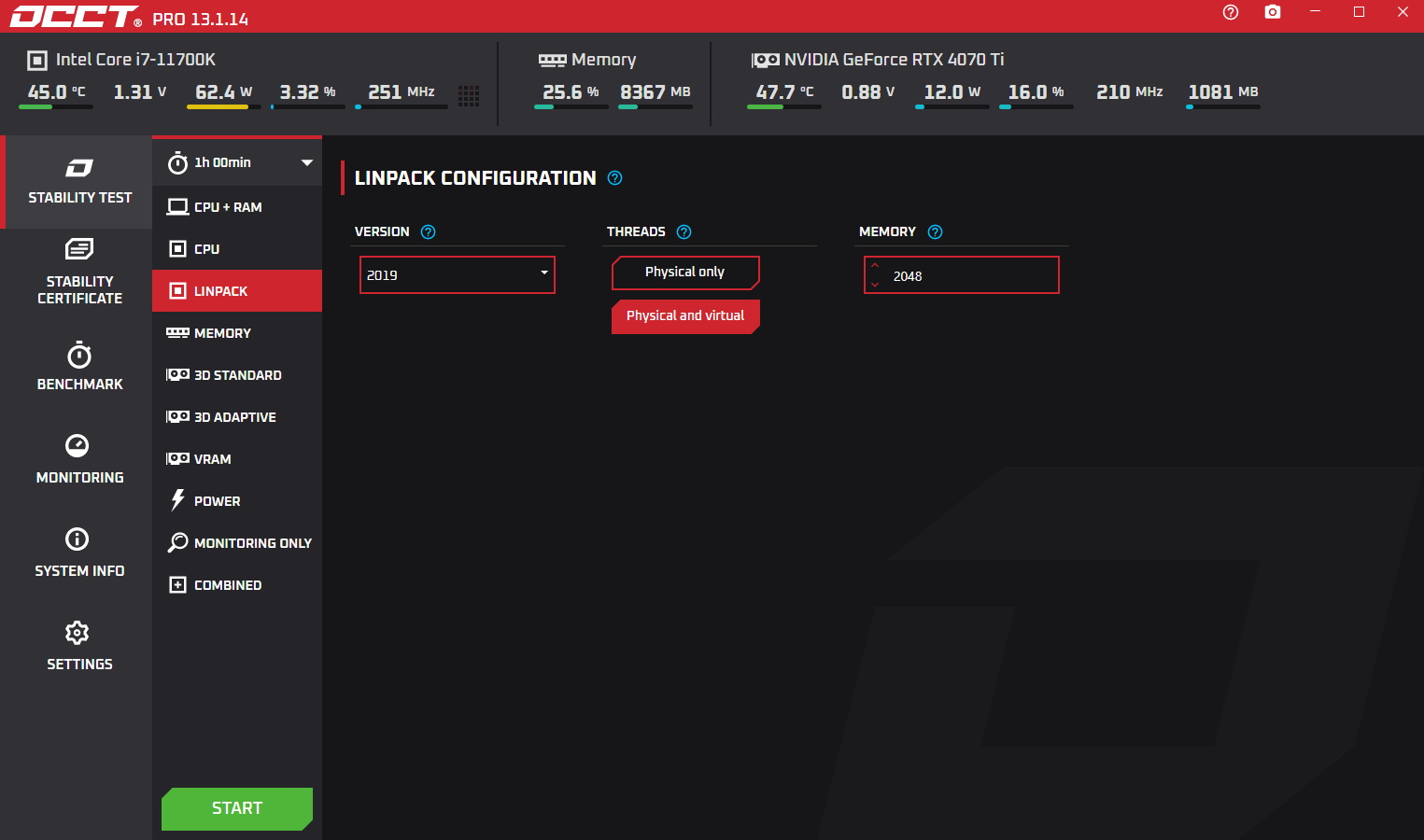Minimize the OCCT window
1424x840 pixels.
(x=1315, y=12)
